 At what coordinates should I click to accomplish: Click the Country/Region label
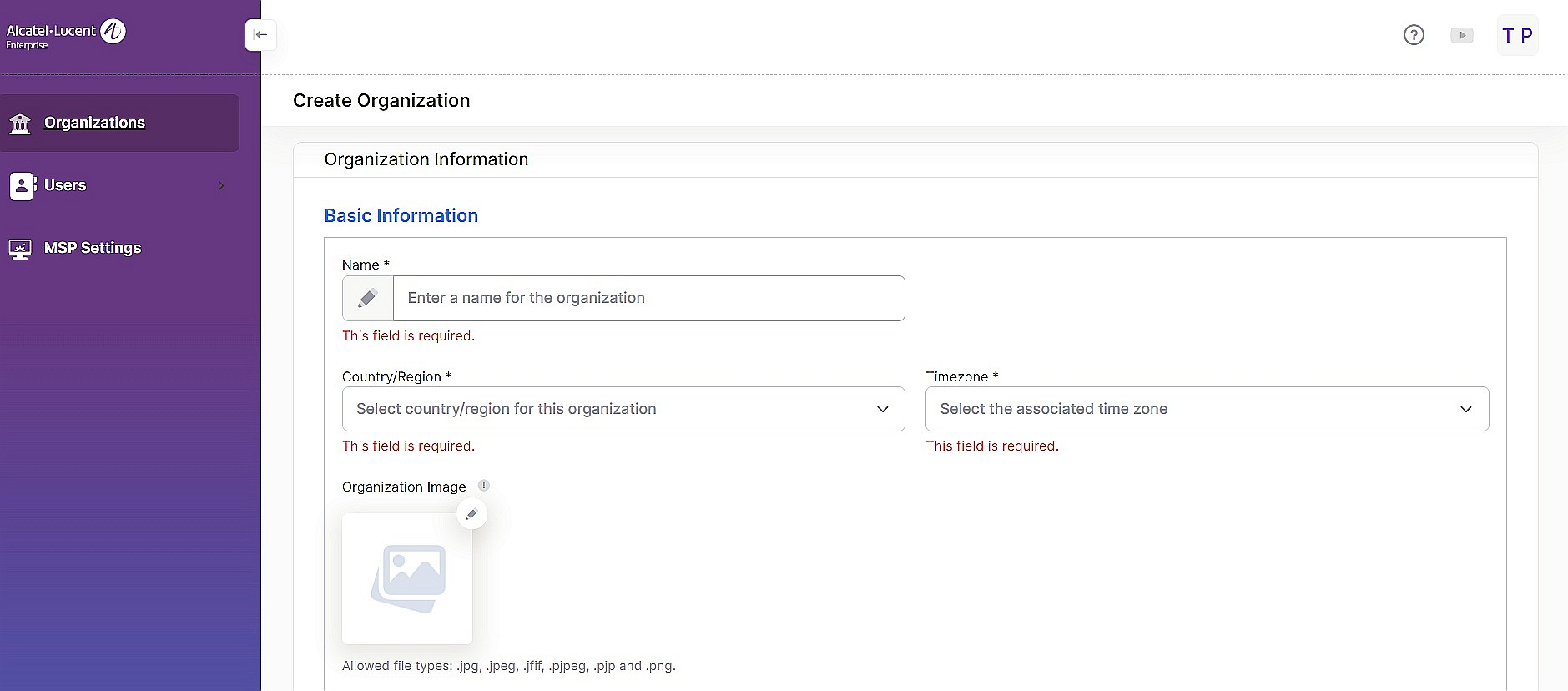point(396,376)
